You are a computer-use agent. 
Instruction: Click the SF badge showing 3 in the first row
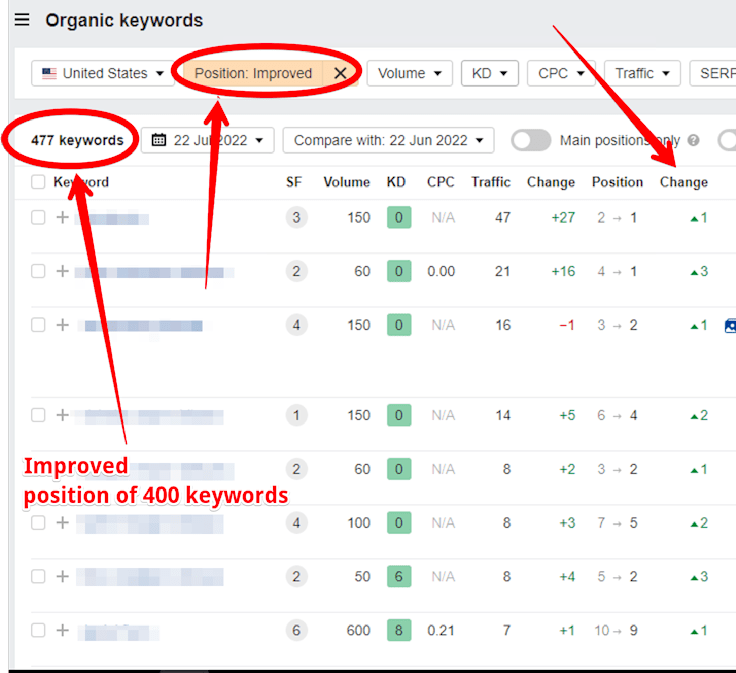pos(296,217)
